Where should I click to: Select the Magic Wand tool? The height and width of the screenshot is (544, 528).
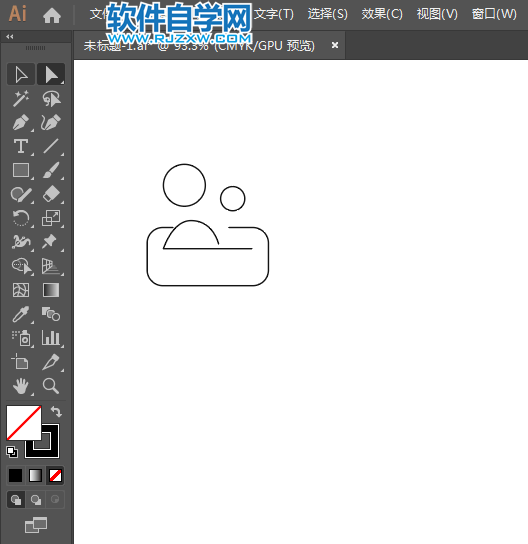tap(21, 99)
